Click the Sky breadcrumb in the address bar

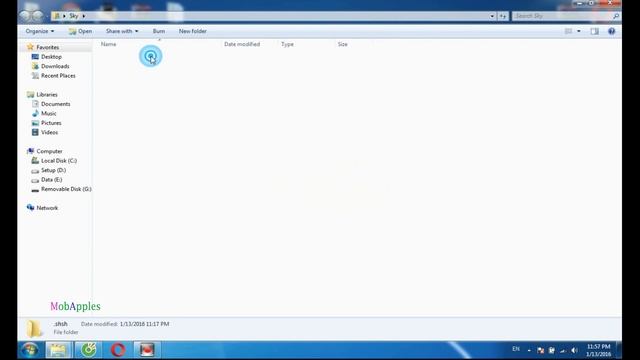click(73, 16)
